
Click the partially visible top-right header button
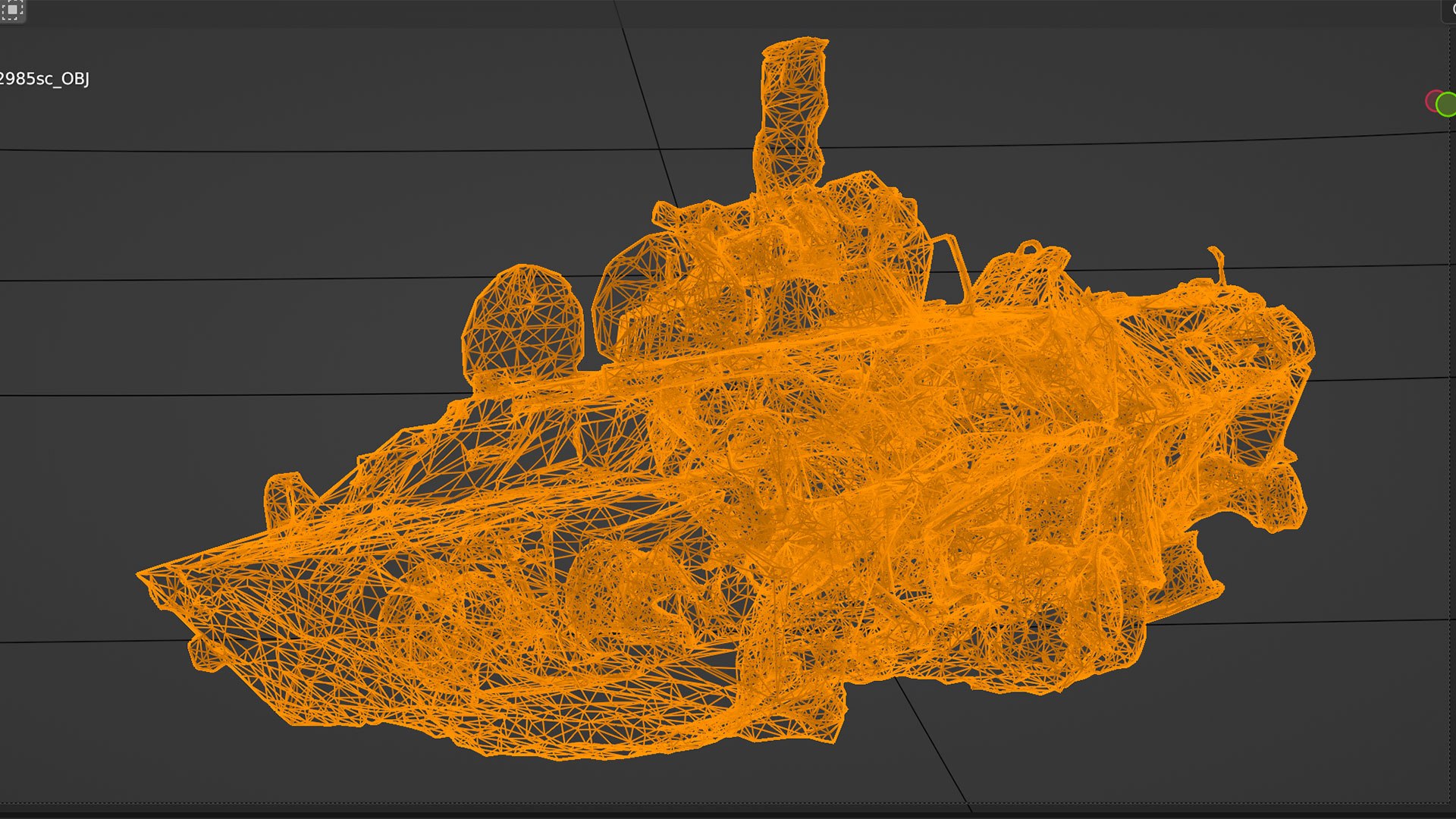1450,9
